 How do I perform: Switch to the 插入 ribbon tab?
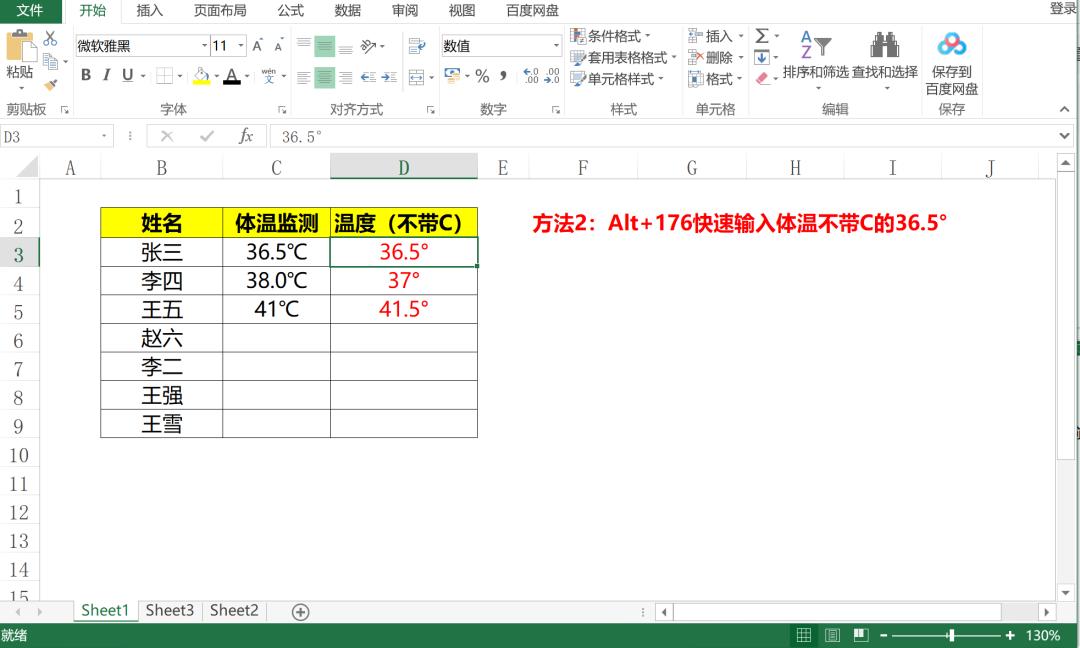click(149, 12)
